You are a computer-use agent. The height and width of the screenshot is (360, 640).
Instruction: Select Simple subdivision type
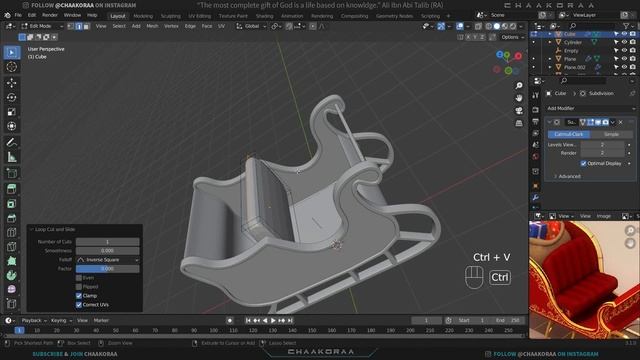point(611,134)
